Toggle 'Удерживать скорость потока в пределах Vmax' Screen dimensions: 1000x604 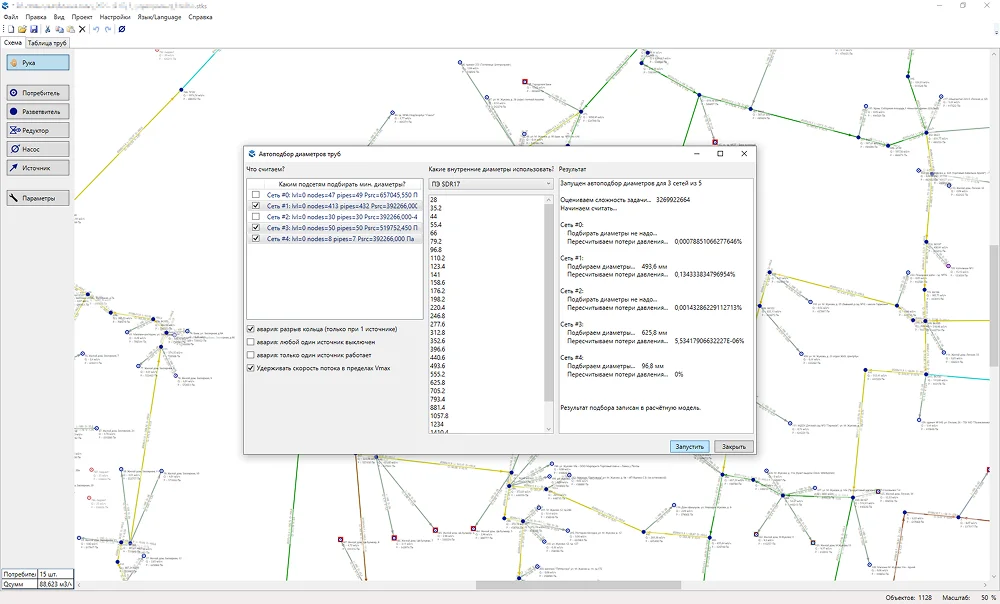(250, 368)
